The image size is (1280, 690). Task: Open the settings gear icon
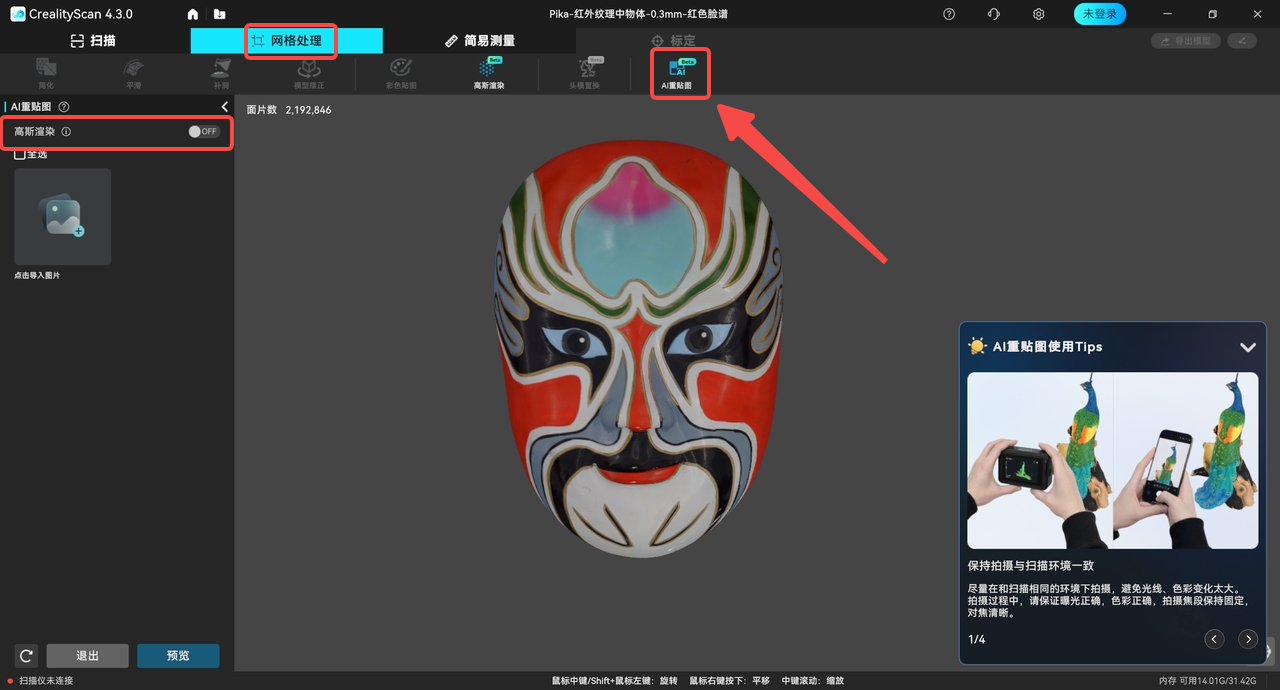tap(1039, 14)
